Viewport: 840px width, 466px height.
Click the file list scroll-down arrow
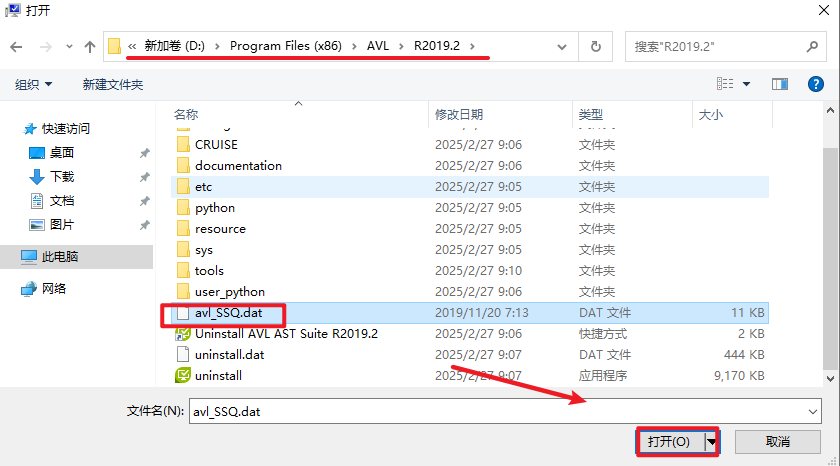click(x=830, y=378)
